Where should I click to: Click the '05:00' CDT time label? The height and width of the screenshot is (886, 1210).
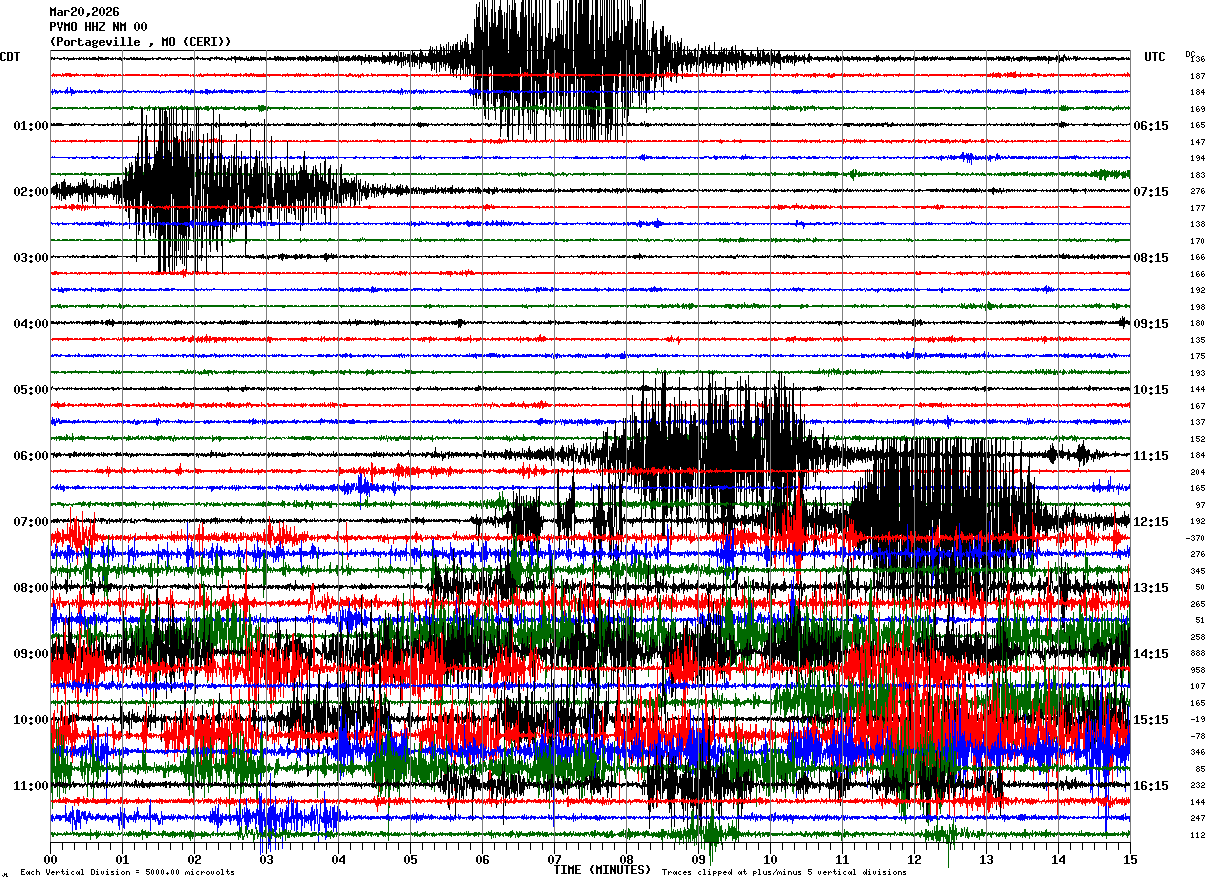point(31,390)
